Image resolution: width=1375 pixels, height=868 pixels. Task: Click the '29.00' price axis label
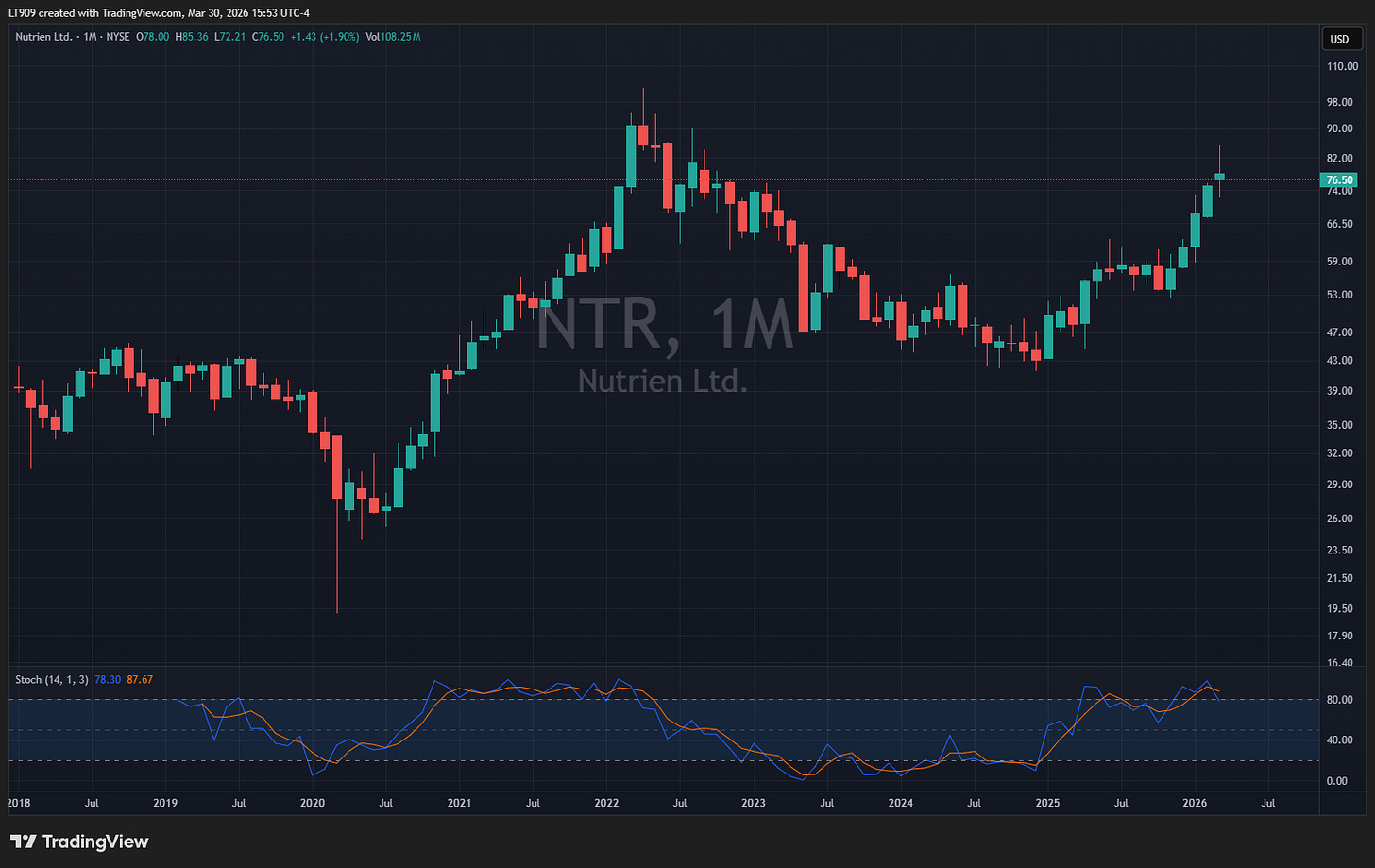click(x=1340, y=485)
